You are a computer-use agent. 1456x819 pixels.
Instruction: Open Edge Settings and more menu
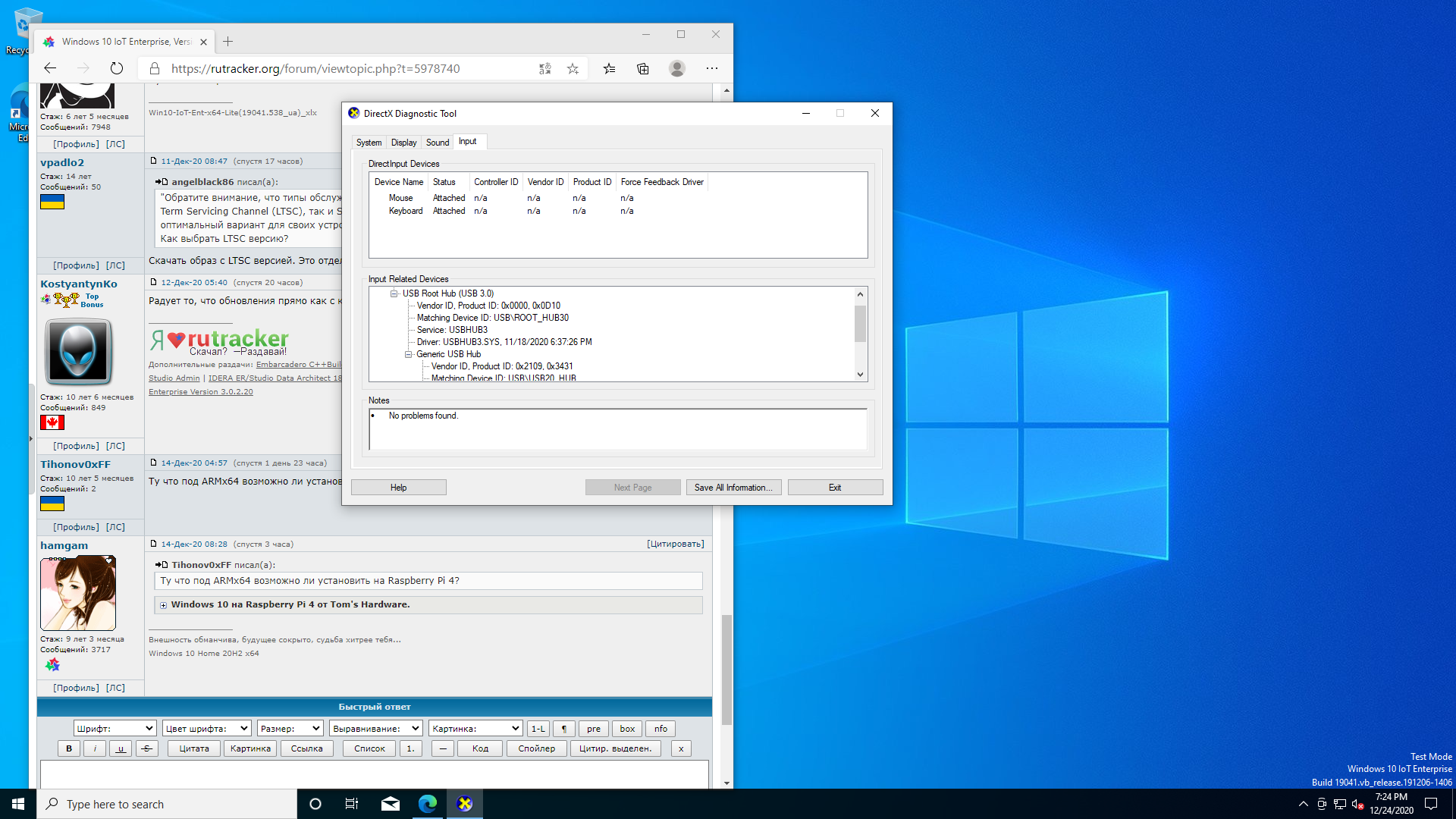pos(711,68)
